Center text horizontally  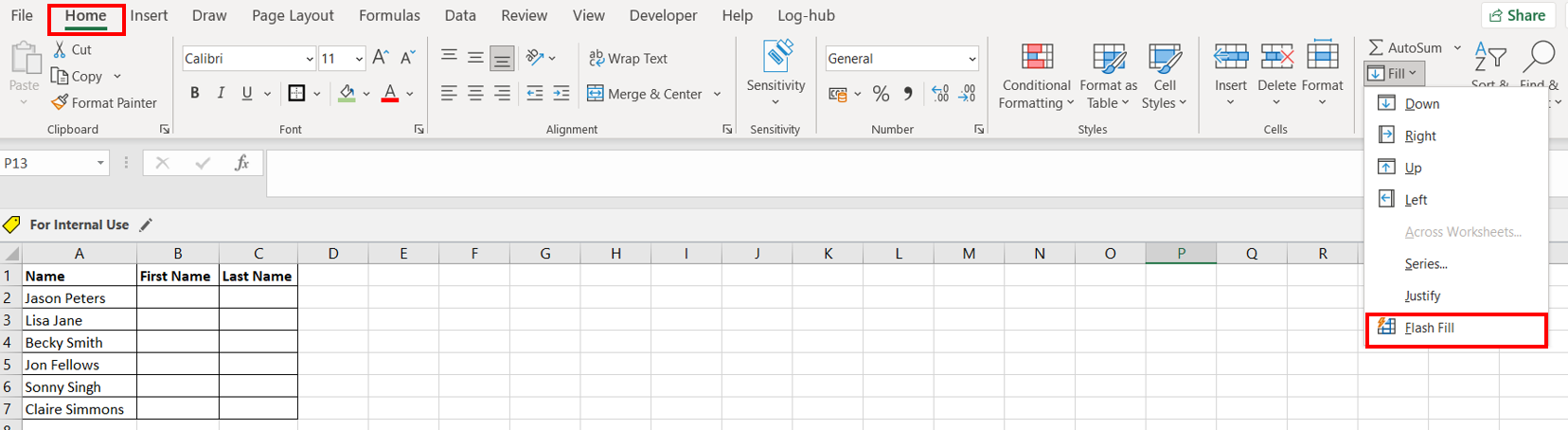click(x=475, y=93)
